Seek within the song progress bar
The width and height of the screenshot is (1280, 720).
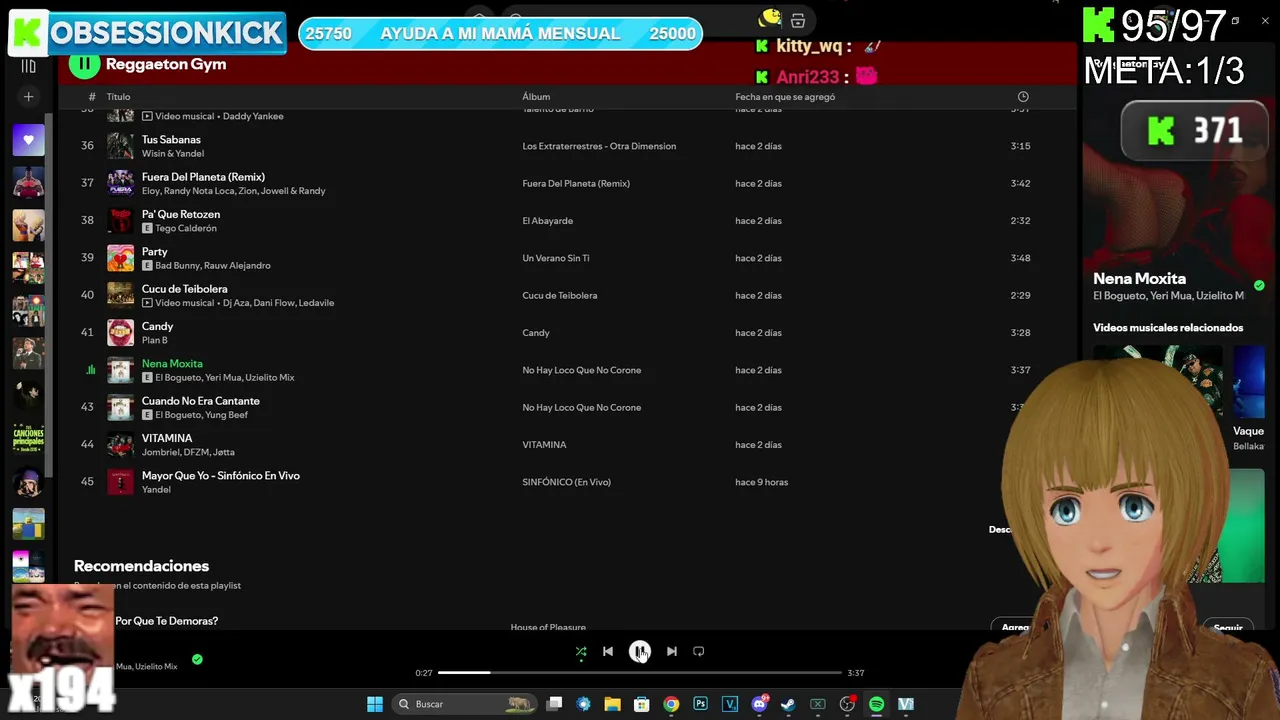[x=639, y=673]
